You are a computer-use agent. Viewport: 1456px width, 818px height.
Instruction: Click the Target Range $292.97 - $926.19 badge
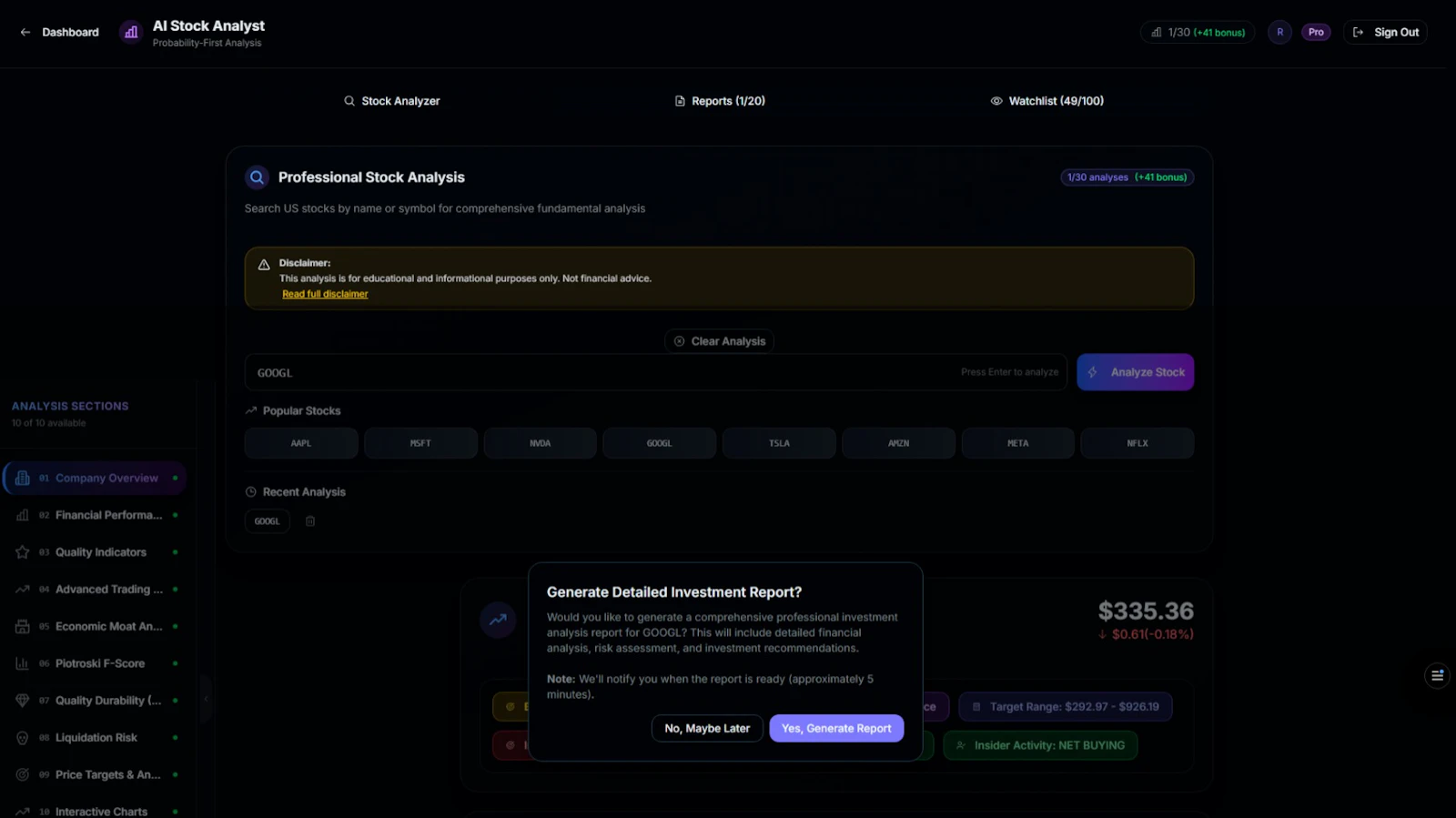click(1066, 707)
